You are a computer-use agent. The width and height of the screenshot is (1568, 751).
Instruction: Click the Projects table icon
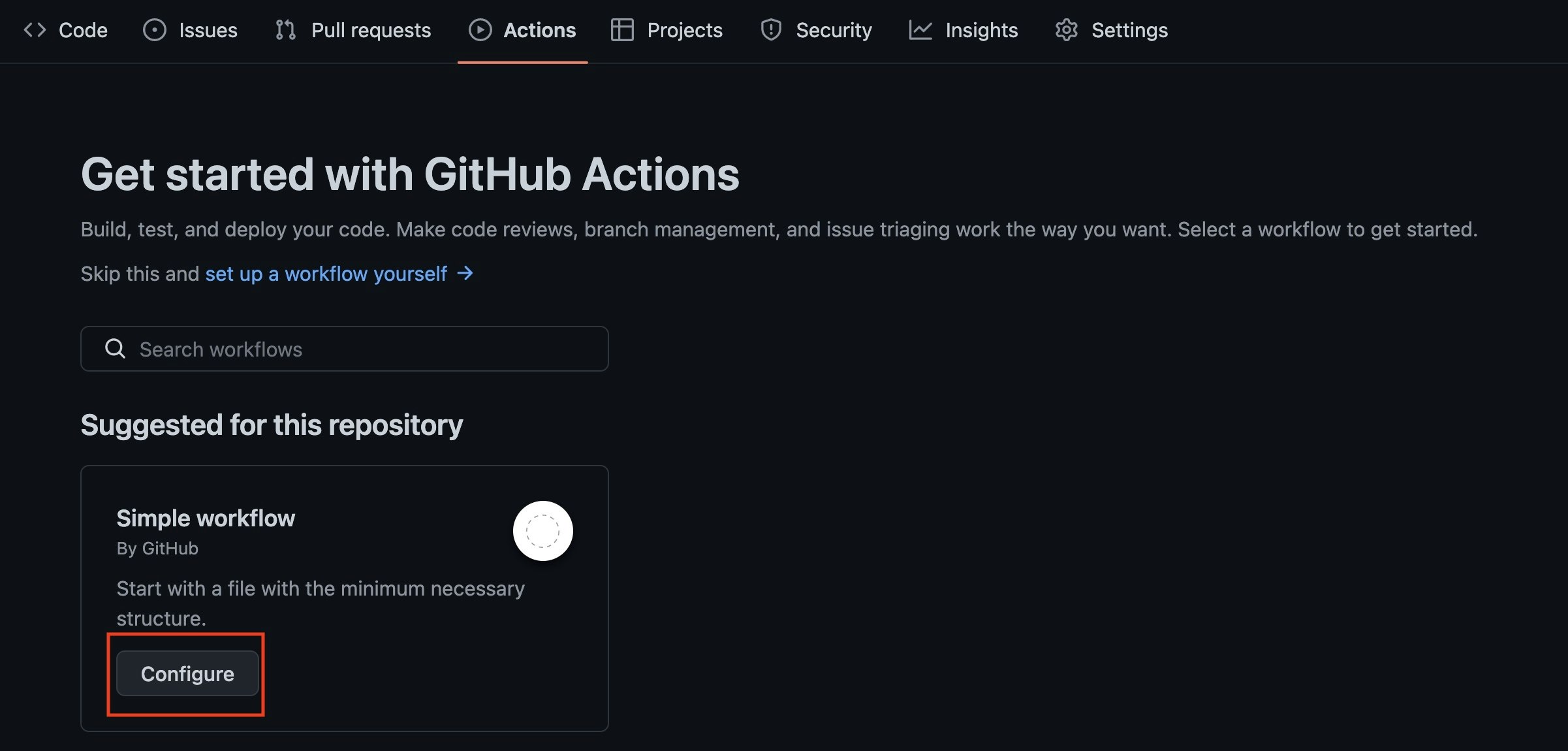coord(622,30)
